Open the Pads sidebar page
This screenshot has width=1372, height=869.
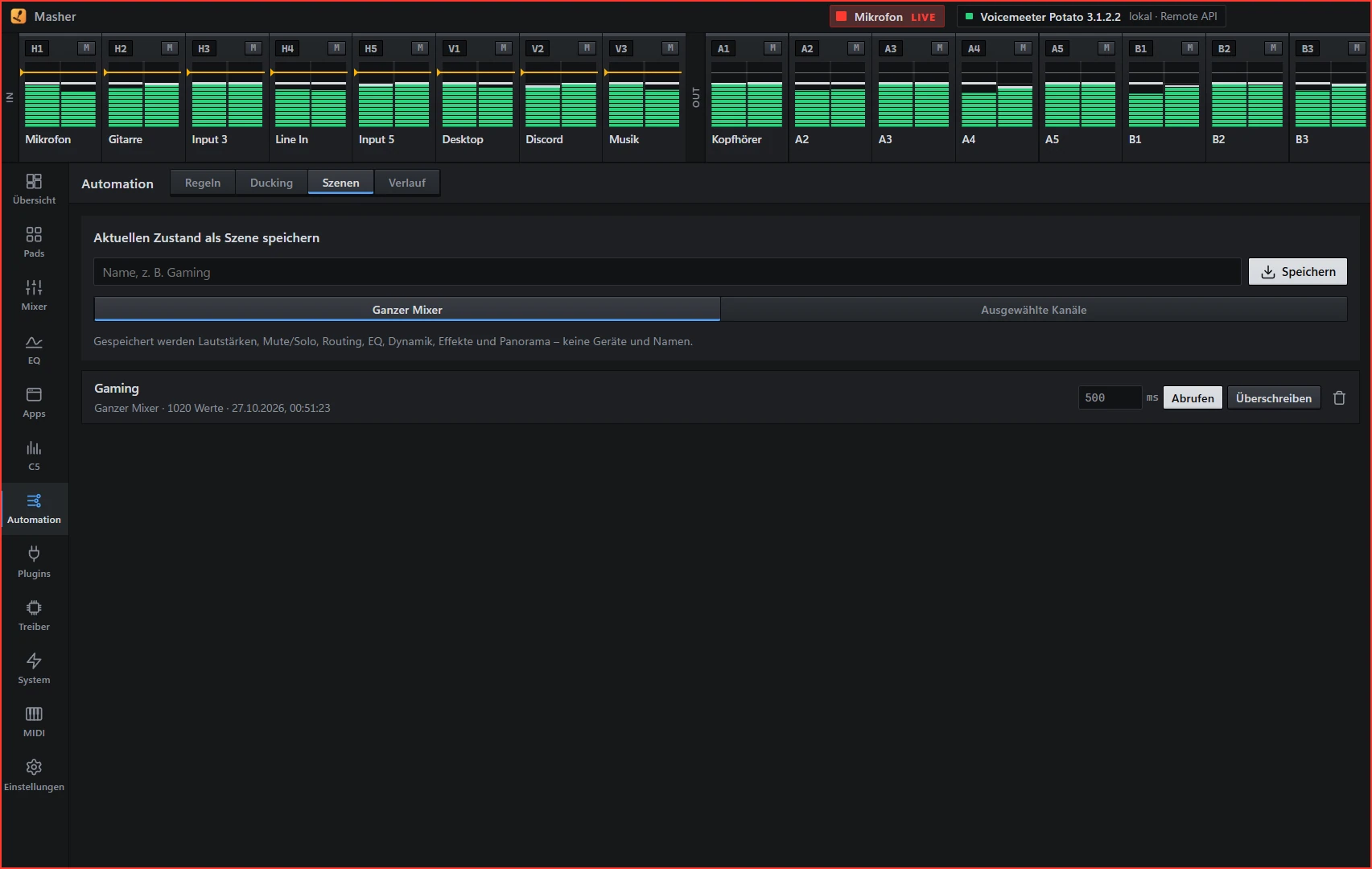point(34,242)
